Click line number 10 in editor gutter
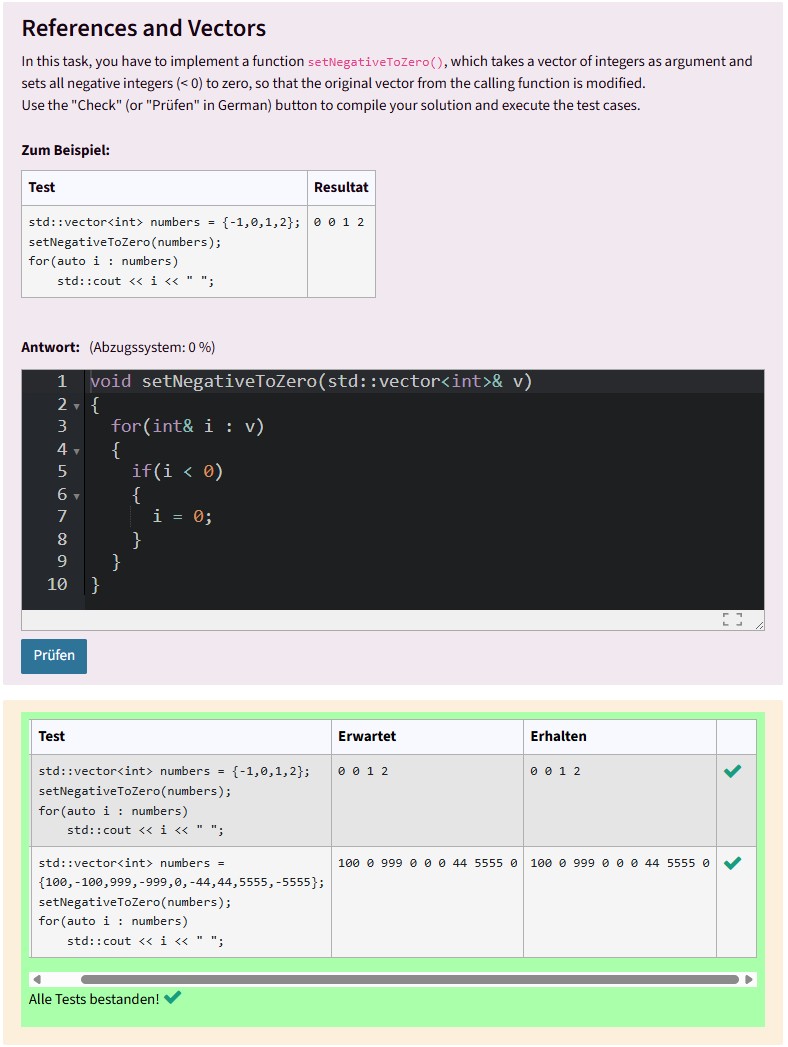Viewport: 788px width, 1047px height. click(58, 584)
